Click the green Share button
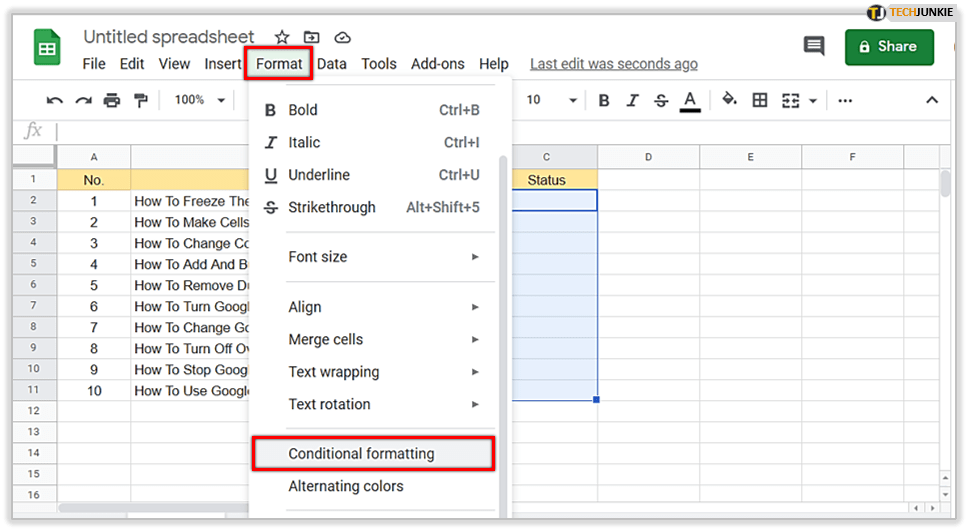 pyautogui.click(x=888, y=46)
